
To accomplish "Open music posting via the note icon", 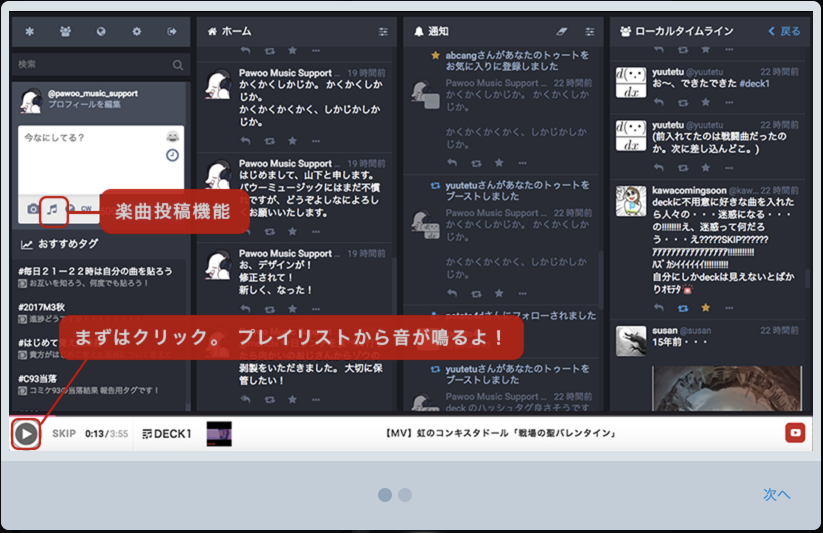I will [x=52, y=210].
